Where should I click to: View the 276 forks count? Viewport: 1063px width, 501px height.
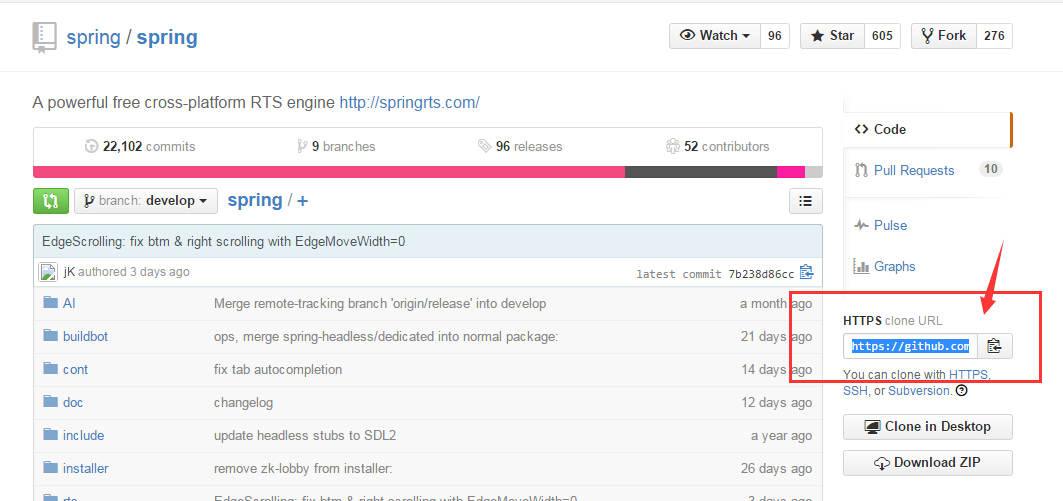tap(994, 36)
